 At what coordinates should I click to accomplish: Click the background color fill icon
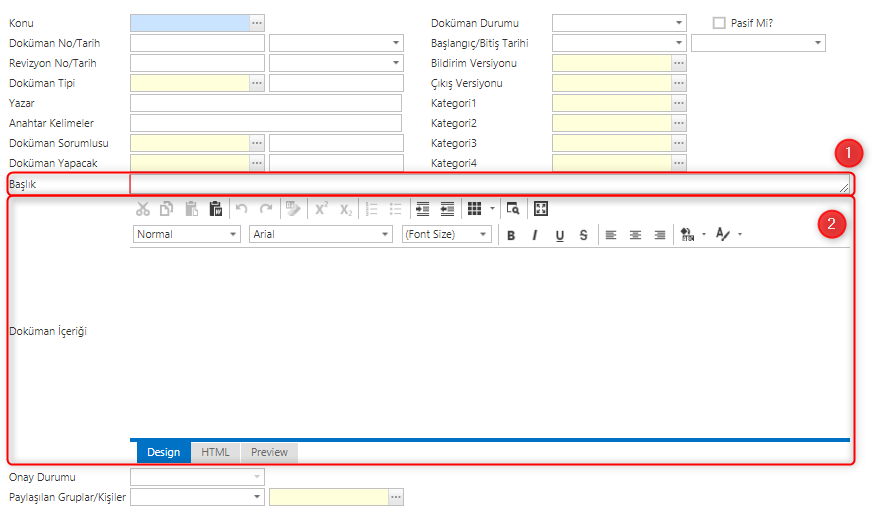687,234
